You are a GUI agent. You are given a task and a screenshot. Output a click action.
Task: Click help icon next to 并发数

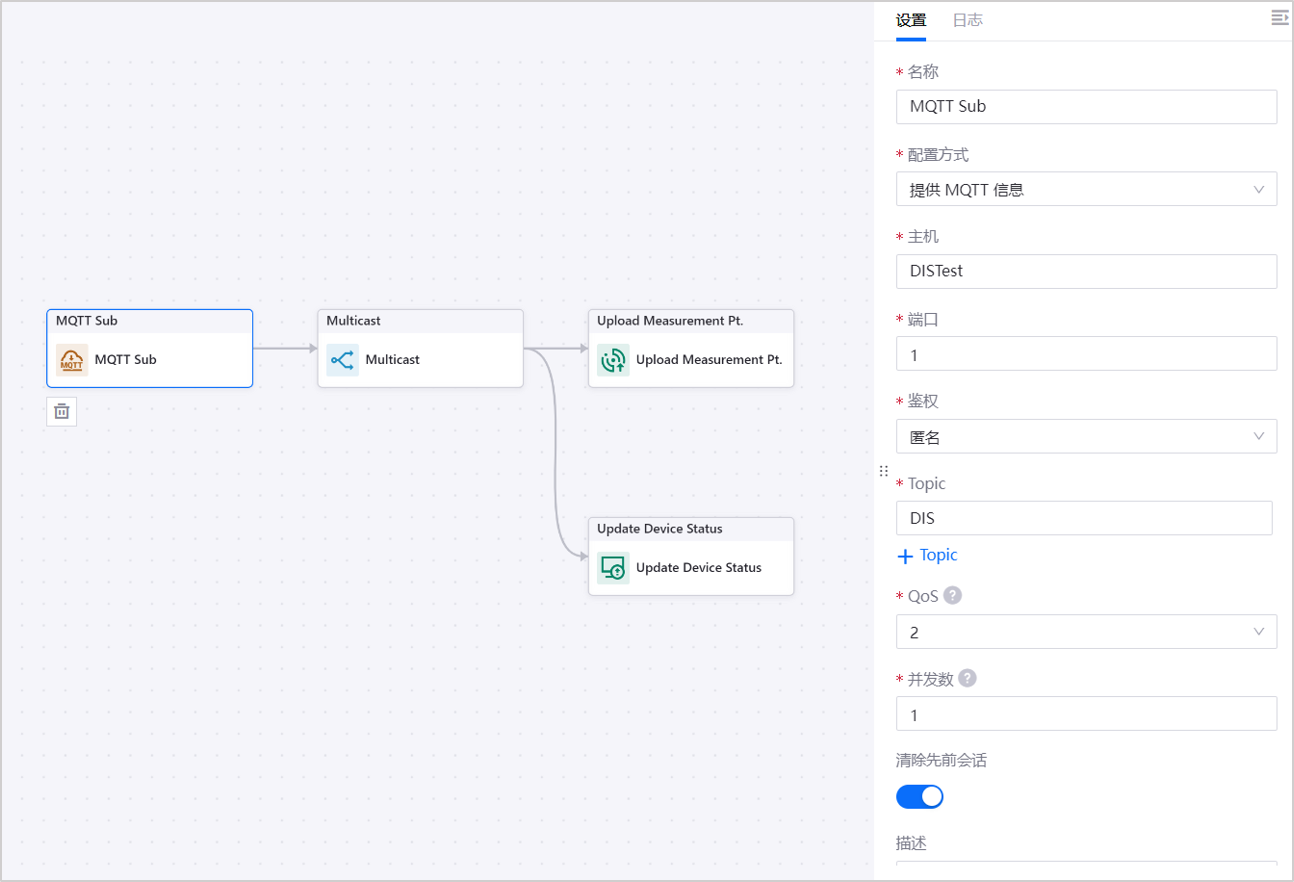(967, 678)
